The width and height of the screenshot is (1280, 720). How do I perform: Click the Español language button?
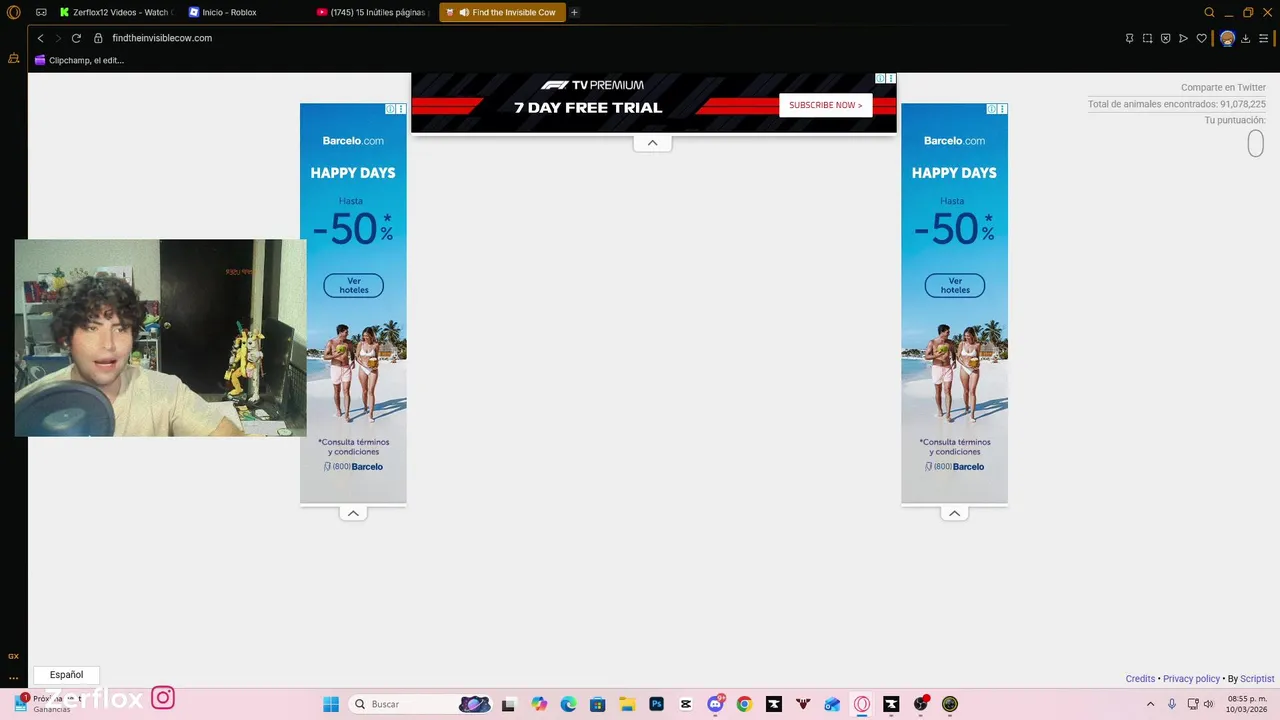(x=67, y=675)
